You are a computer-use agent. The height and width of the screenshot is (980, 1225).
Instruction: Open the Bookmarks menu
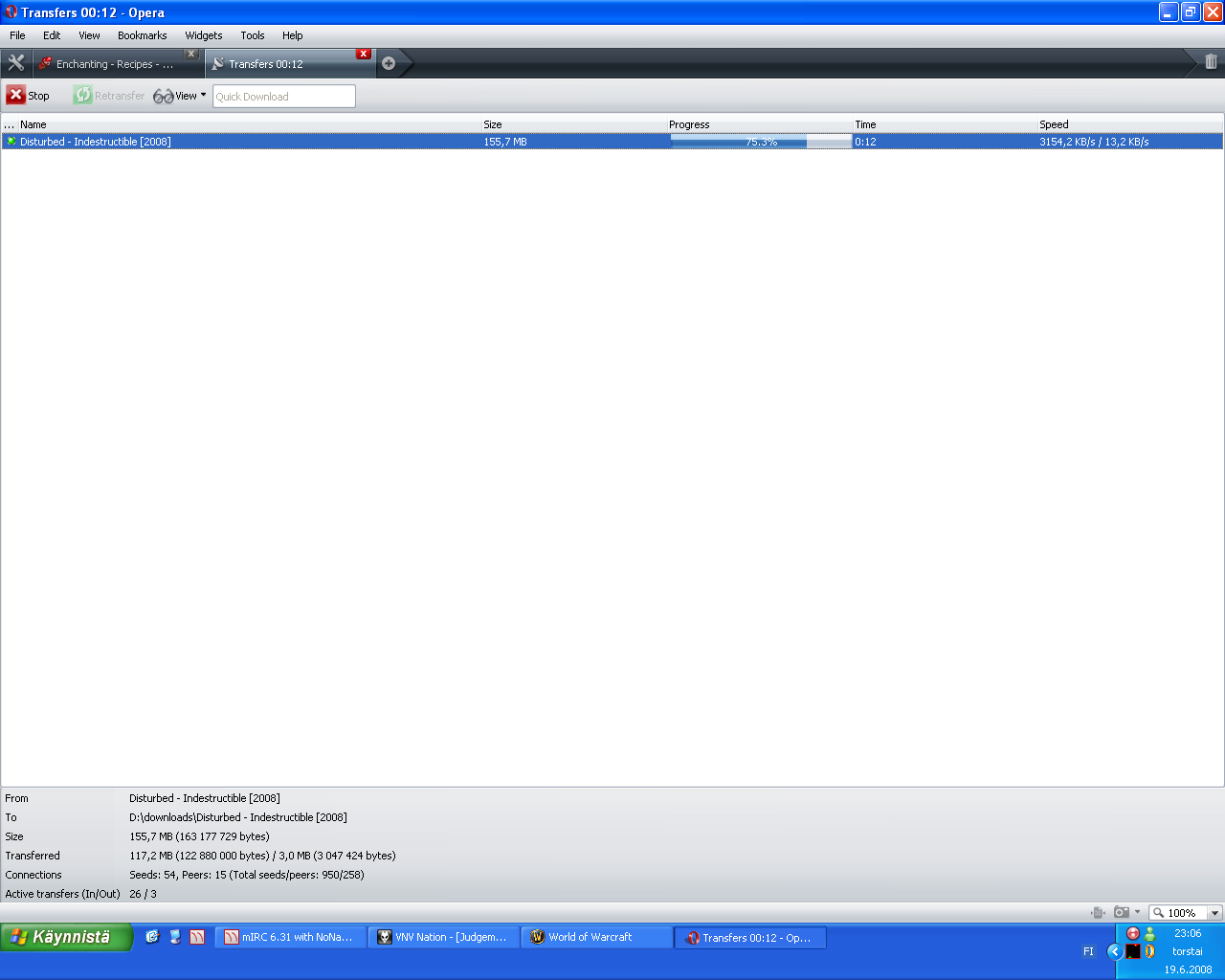click(x=143, y=35)
